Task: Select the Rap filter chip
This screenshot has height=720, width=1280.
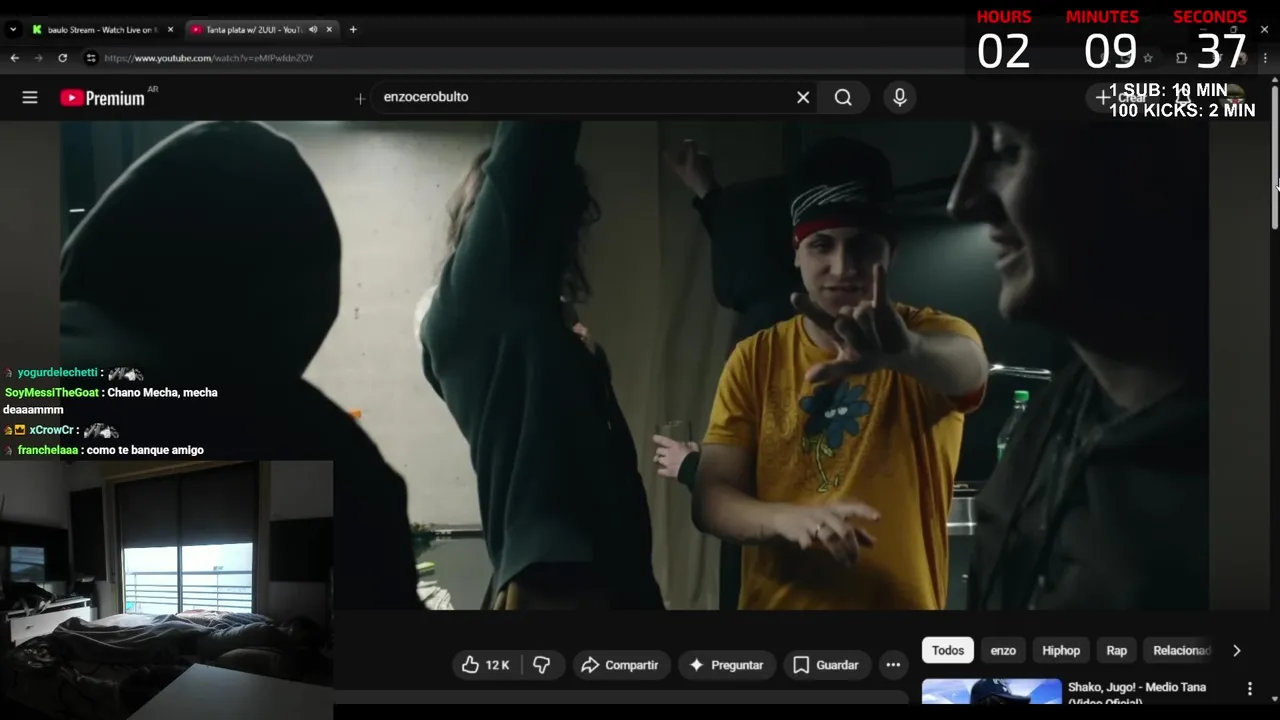Action: (1117, 650)
